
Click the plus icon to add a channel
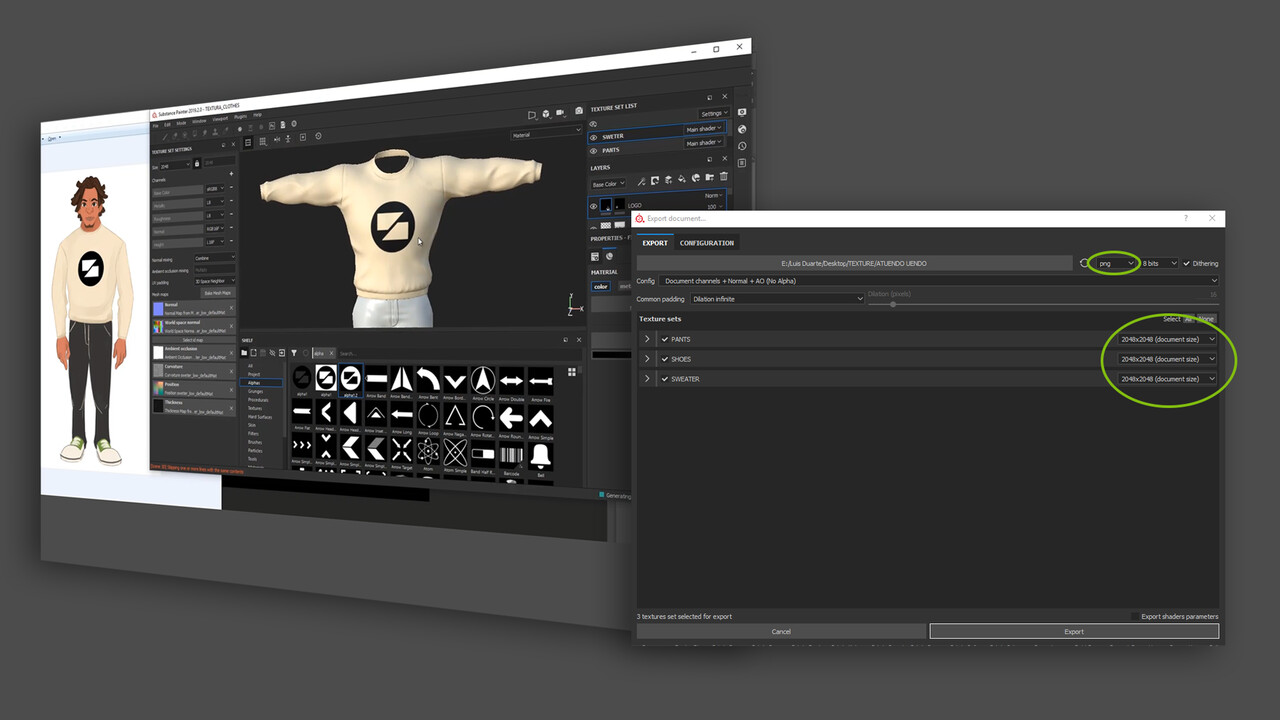[231, 174]
